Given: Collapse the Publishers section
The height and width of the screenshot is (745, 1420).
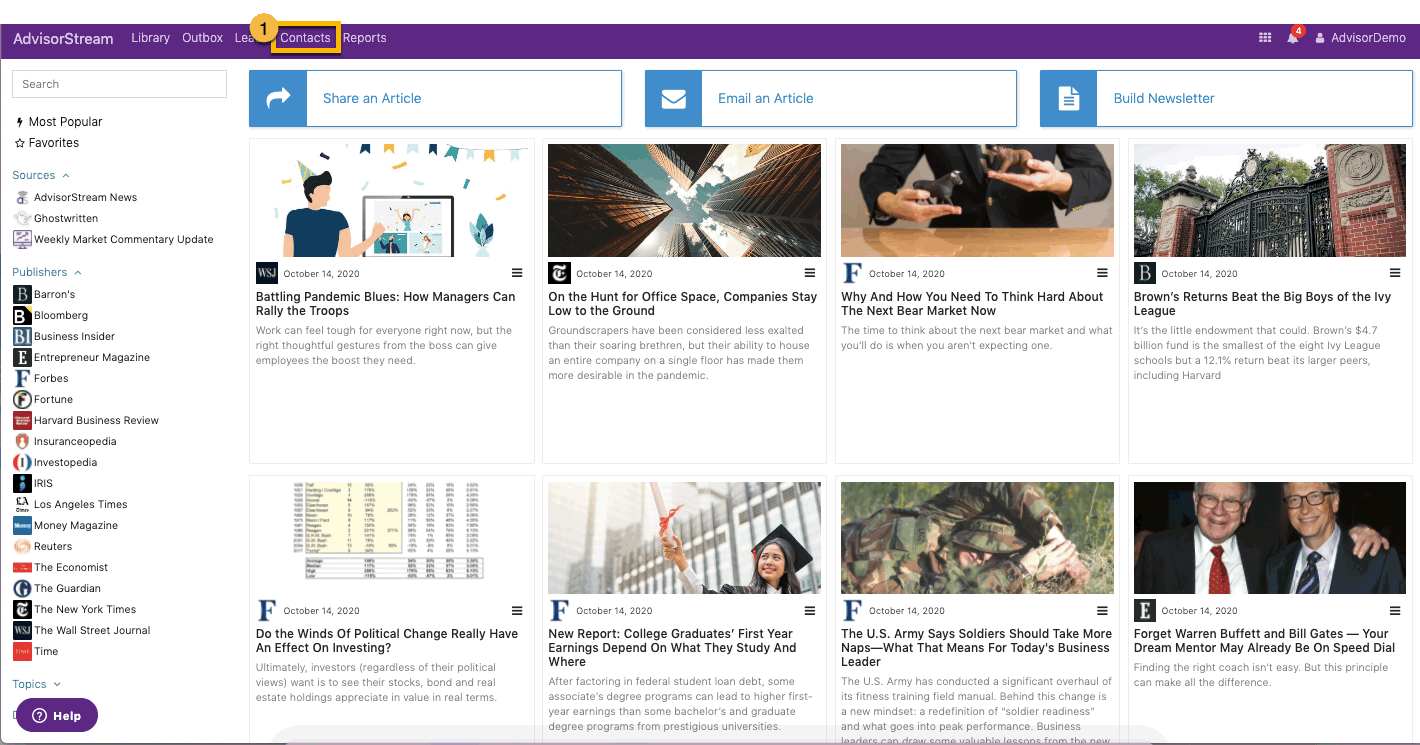Looking at the screenshot, I should click(x=47, y=272).
